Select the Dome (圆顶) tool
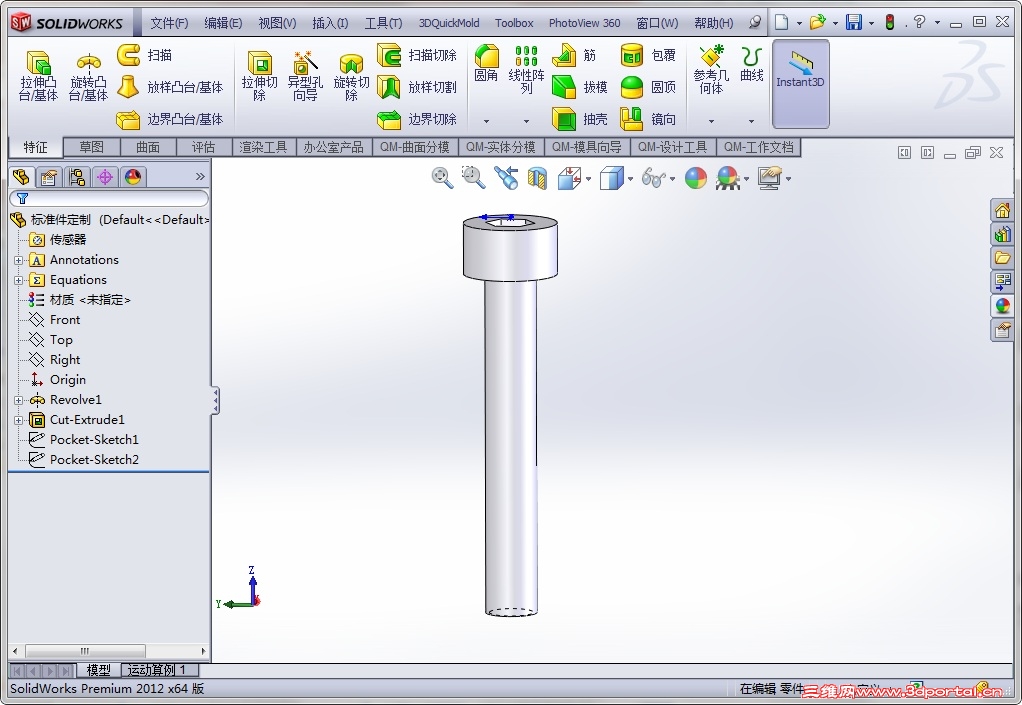The width and height of the screenshot is (1022, 705). pyautogui.click(x=648, y=87)
